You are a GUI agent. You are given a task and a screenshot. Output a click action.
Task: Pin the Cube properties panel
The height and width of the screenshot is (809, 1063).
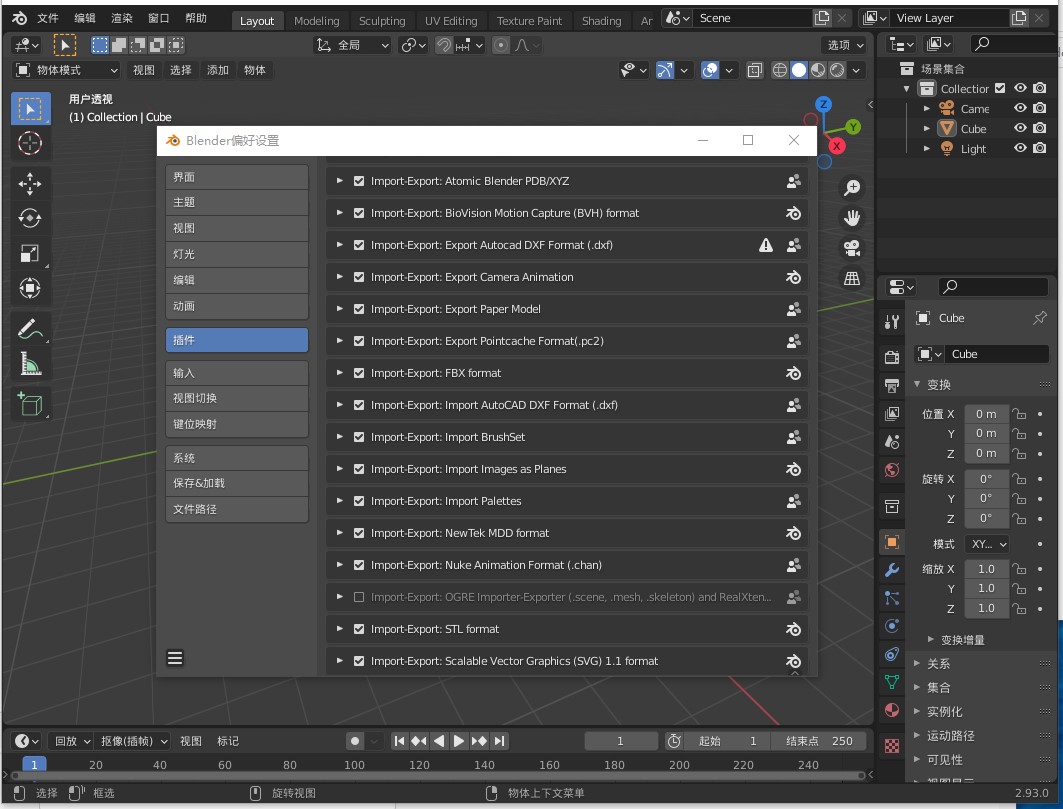pyautogui.click(x=1039, y=318)
